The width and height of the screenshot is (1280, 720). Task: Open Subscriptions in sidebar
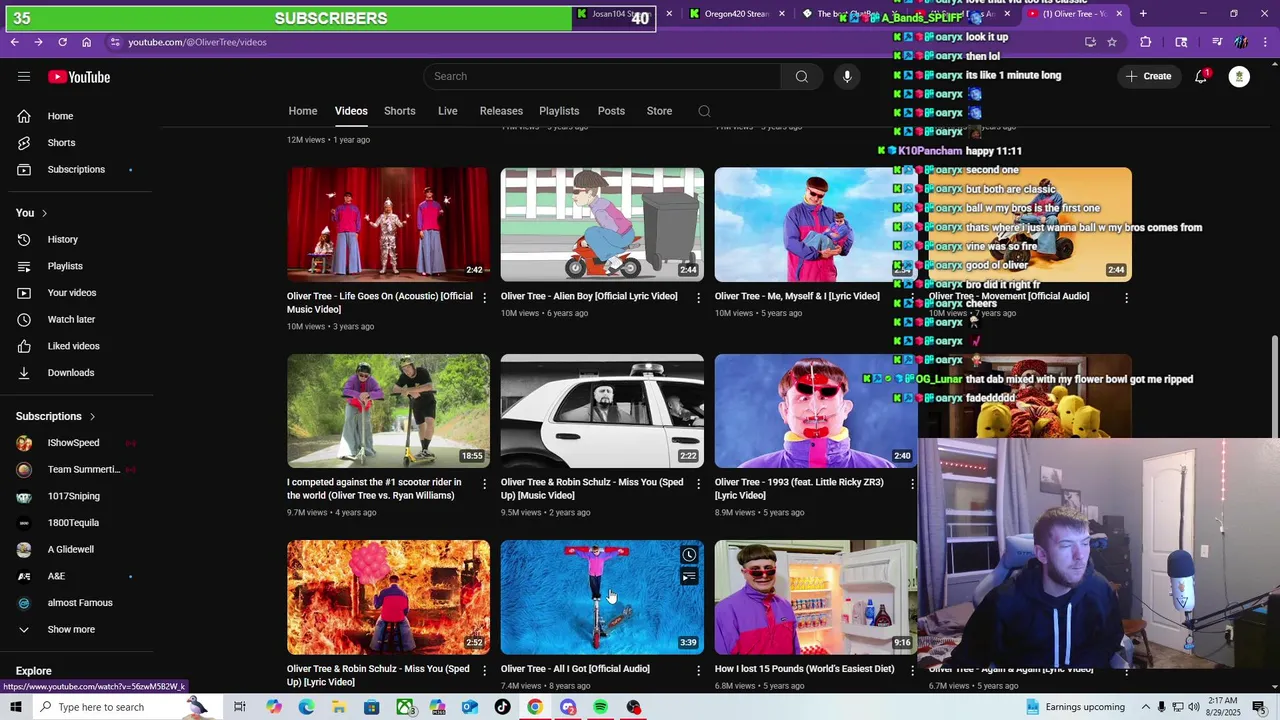pos(76,170)
